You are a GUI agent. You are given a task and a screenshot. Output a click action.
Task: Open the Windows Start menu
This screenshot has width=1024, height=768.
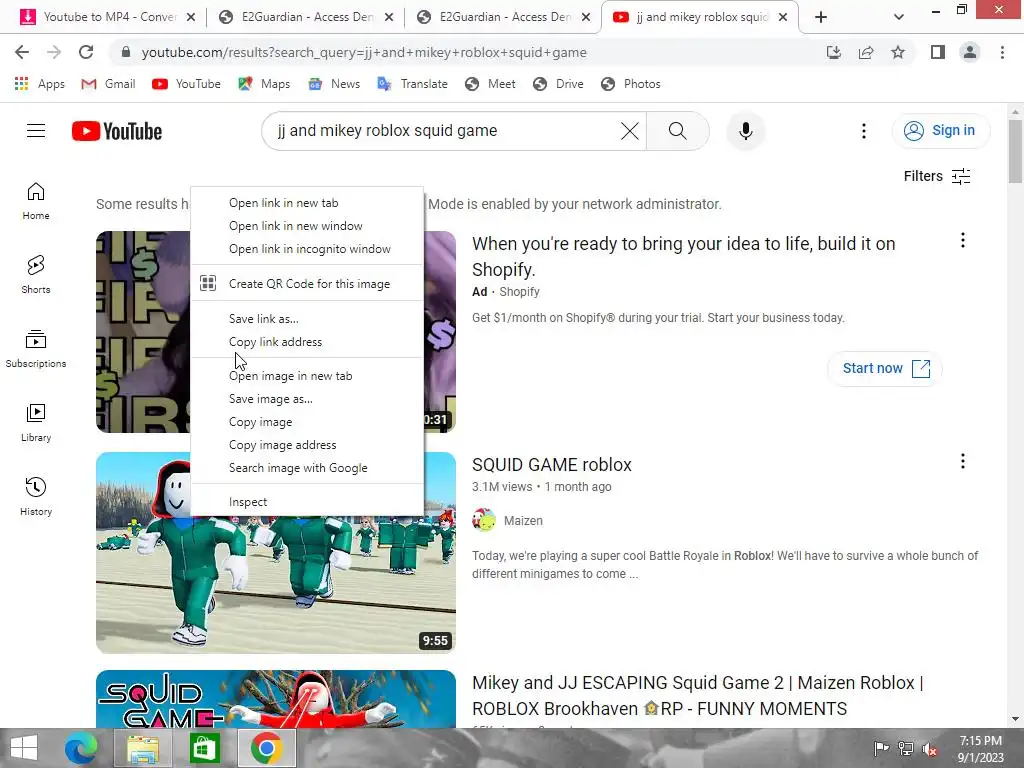(24, 748)
